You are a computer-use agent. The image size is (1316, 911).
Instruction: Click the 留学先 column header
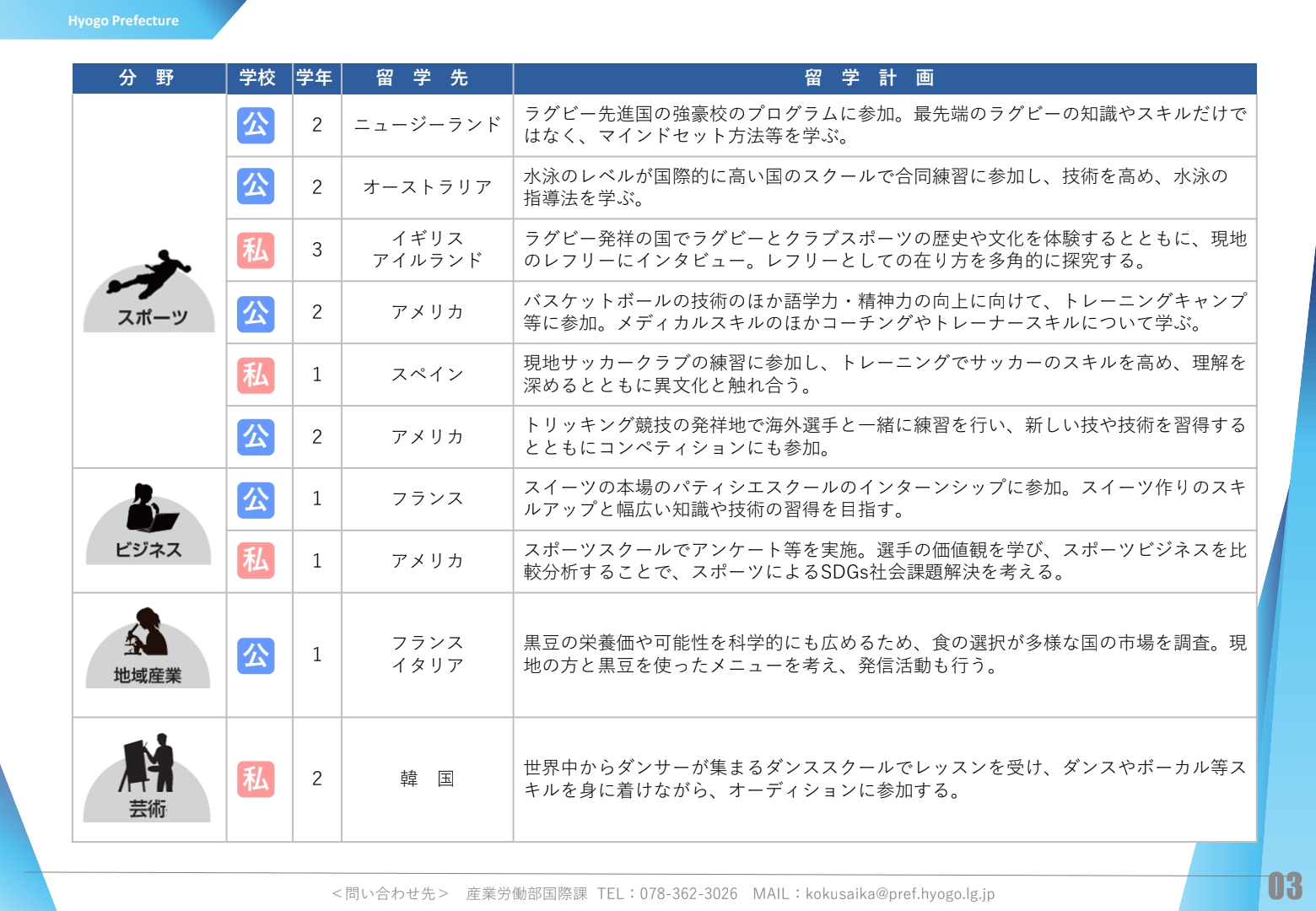pos(427,78)
